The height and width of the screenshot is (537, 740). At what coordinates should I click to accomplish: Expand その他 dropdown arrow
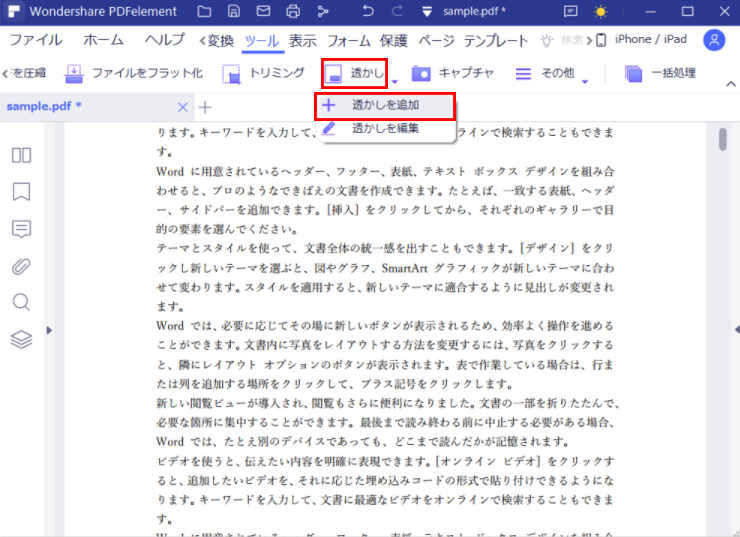(x=585, y=82)
